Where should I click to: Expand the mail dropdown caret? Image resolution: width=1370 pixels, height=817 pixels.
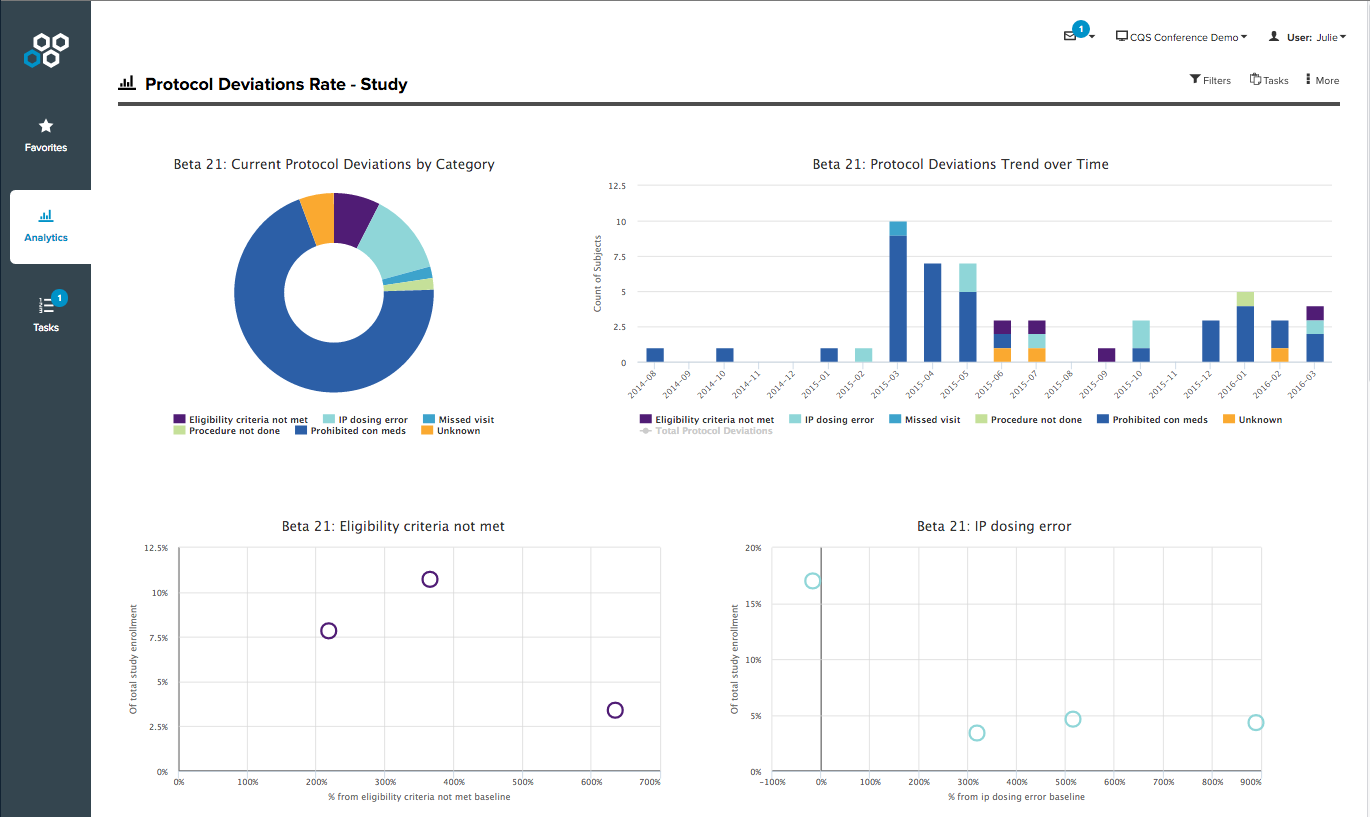pyautogui.click(x=1092, y=37)
